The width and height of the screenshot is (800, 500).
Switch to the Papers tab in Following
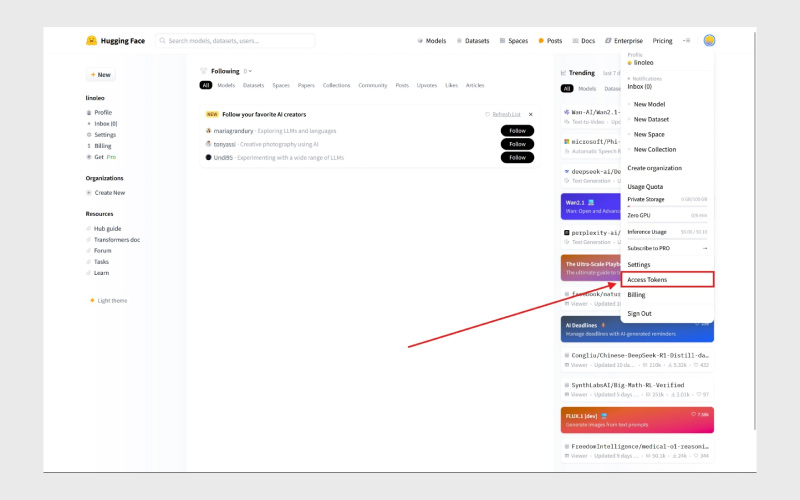coord(306,86)
